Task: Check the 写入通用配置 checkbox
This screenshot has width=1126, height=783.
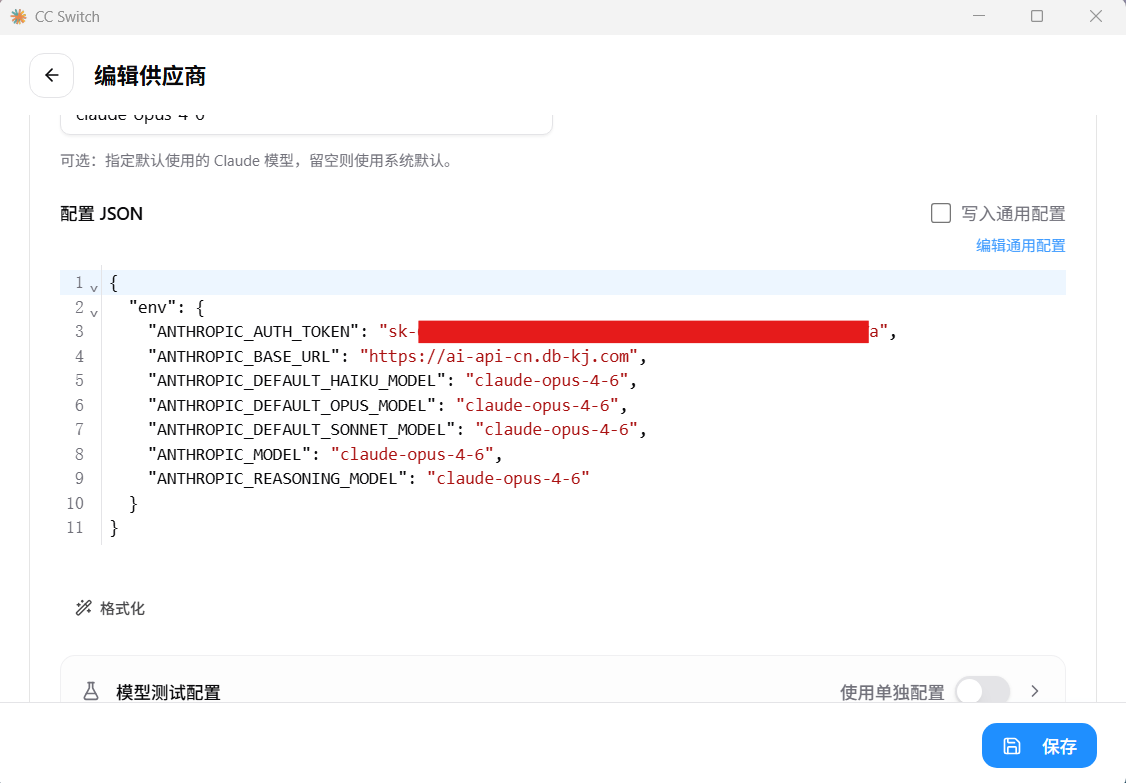Action: tap(941, 213)
